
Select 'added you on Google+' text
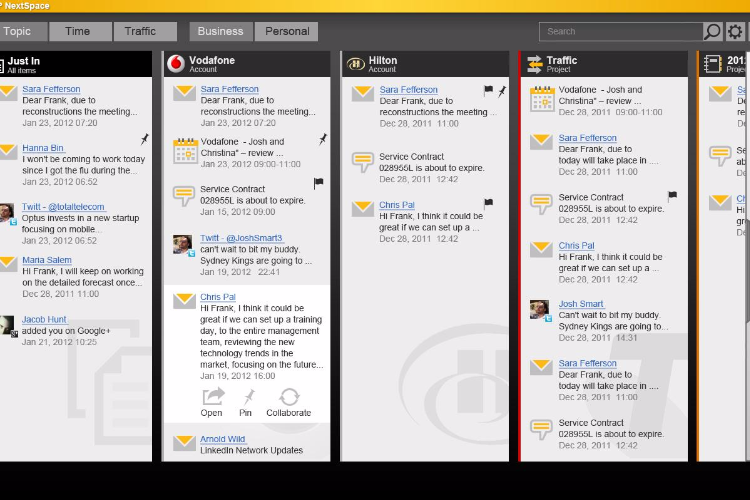tap(66, 331)
